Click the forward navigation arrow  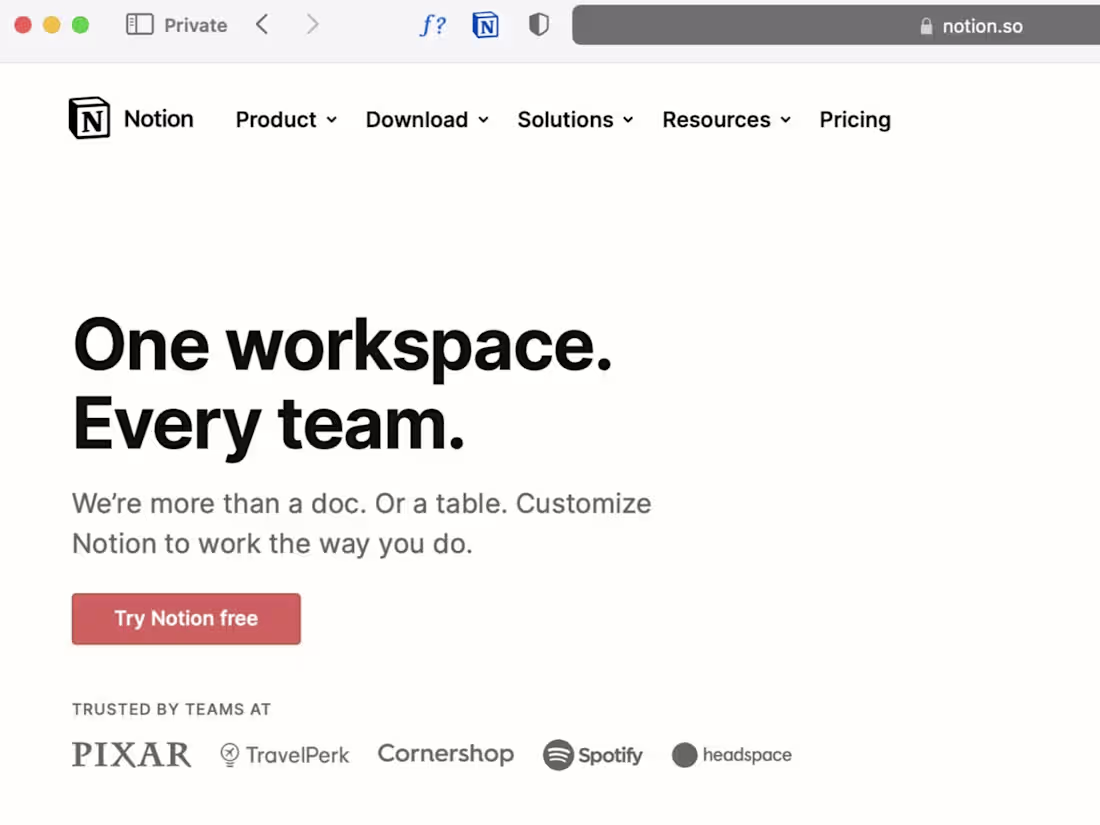click(x=312, y=24)
